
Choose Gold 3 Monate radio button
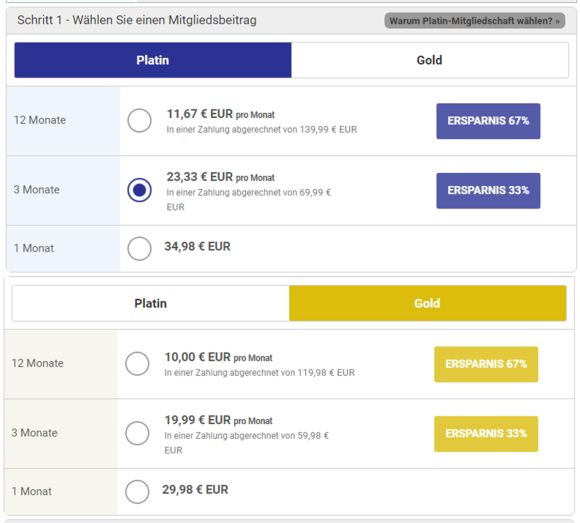tap(137, 433)
